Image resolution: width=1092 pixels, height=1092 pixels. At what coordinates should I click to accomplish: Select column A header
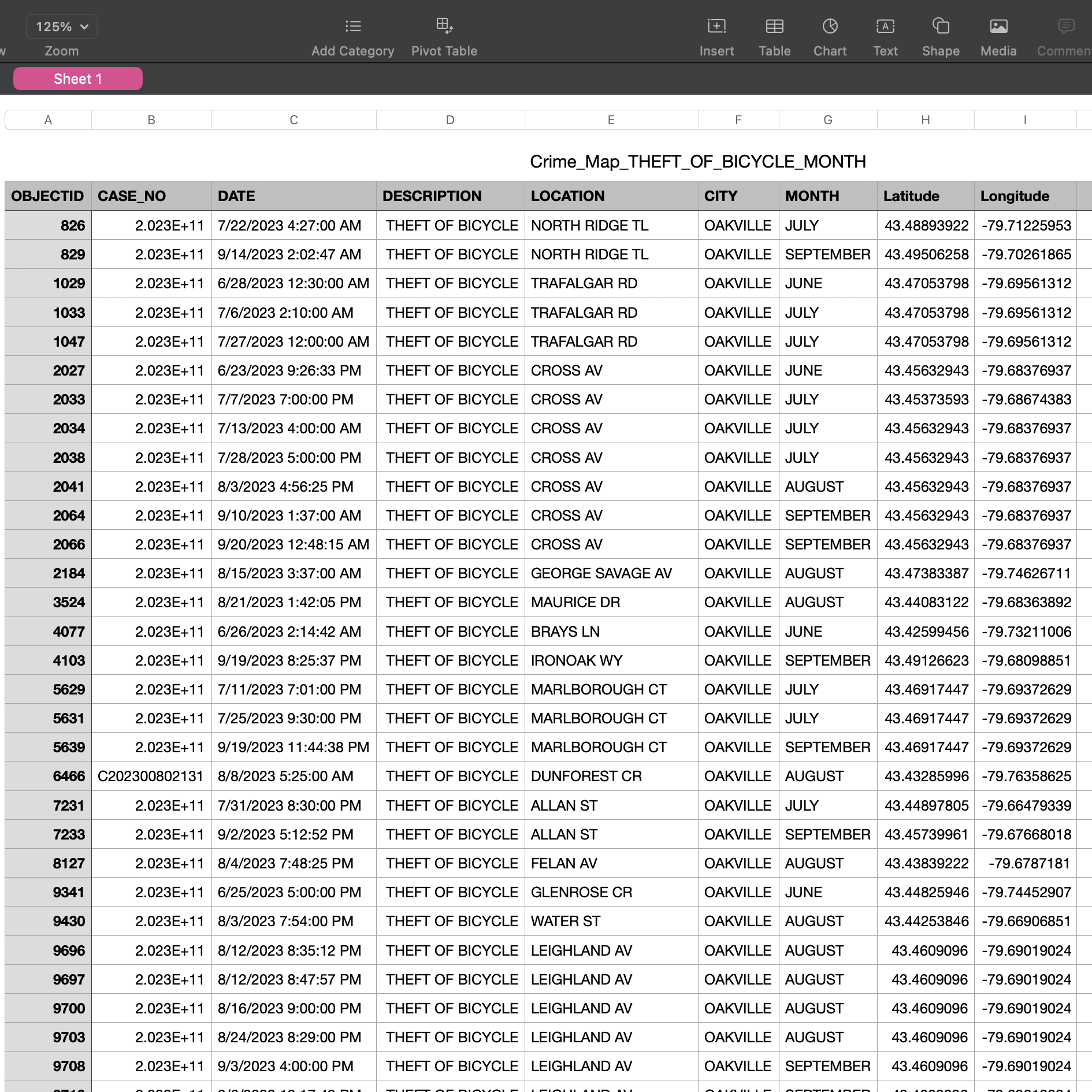pos(48,120)
